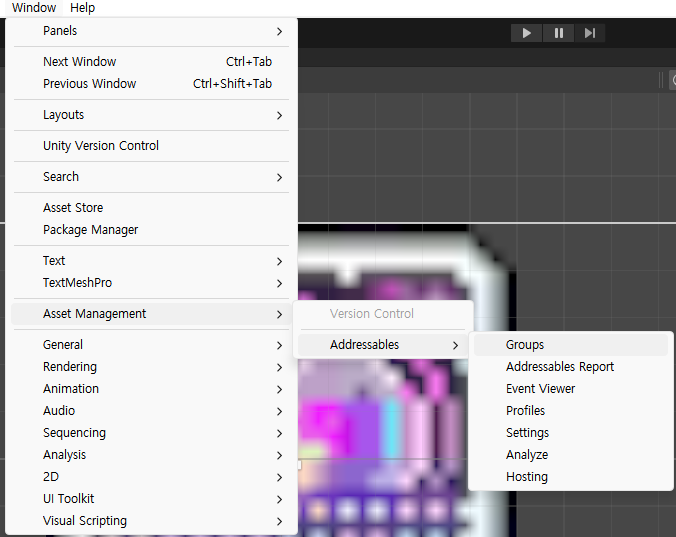Viewport: 676px width, 537px height.
Task: Expand the UI Toolkit submenu
Action: point(151,499)
